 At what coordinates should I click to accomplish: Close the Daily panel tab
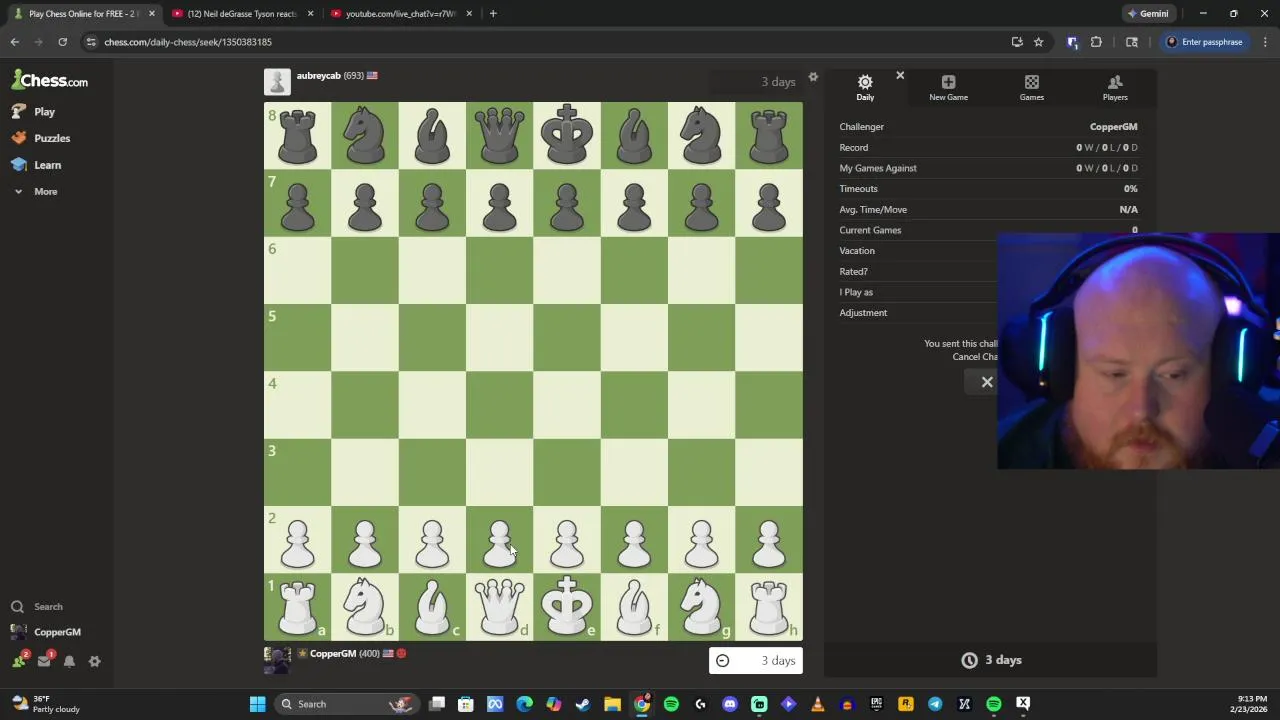coord(900,75)
